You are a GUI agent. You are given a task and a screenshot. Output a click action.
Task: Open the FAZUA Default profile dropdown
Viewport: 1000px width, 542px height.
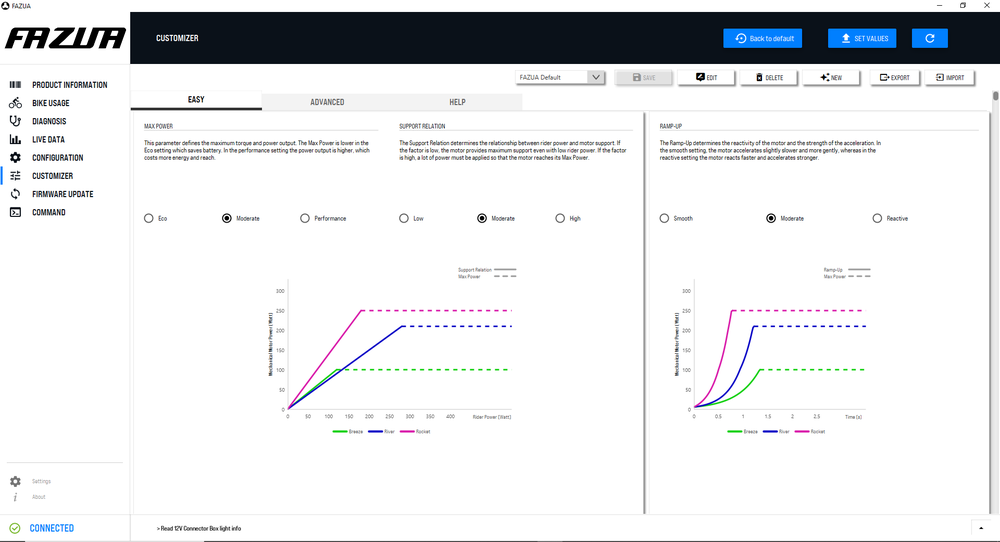pos(560,77)
